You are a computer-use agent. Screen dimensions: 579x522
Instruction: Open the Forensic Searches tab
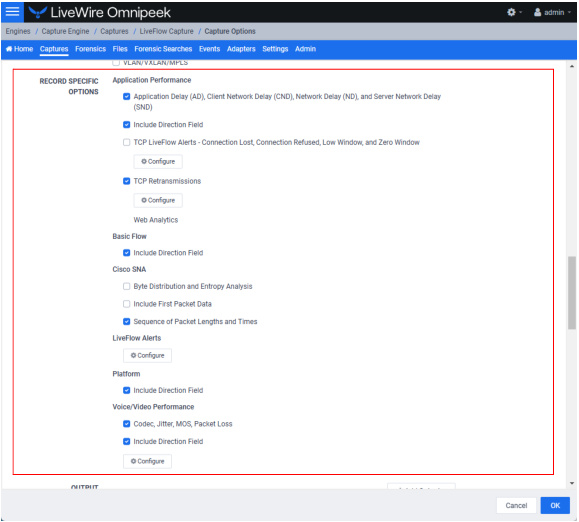[x=163, y=49]
